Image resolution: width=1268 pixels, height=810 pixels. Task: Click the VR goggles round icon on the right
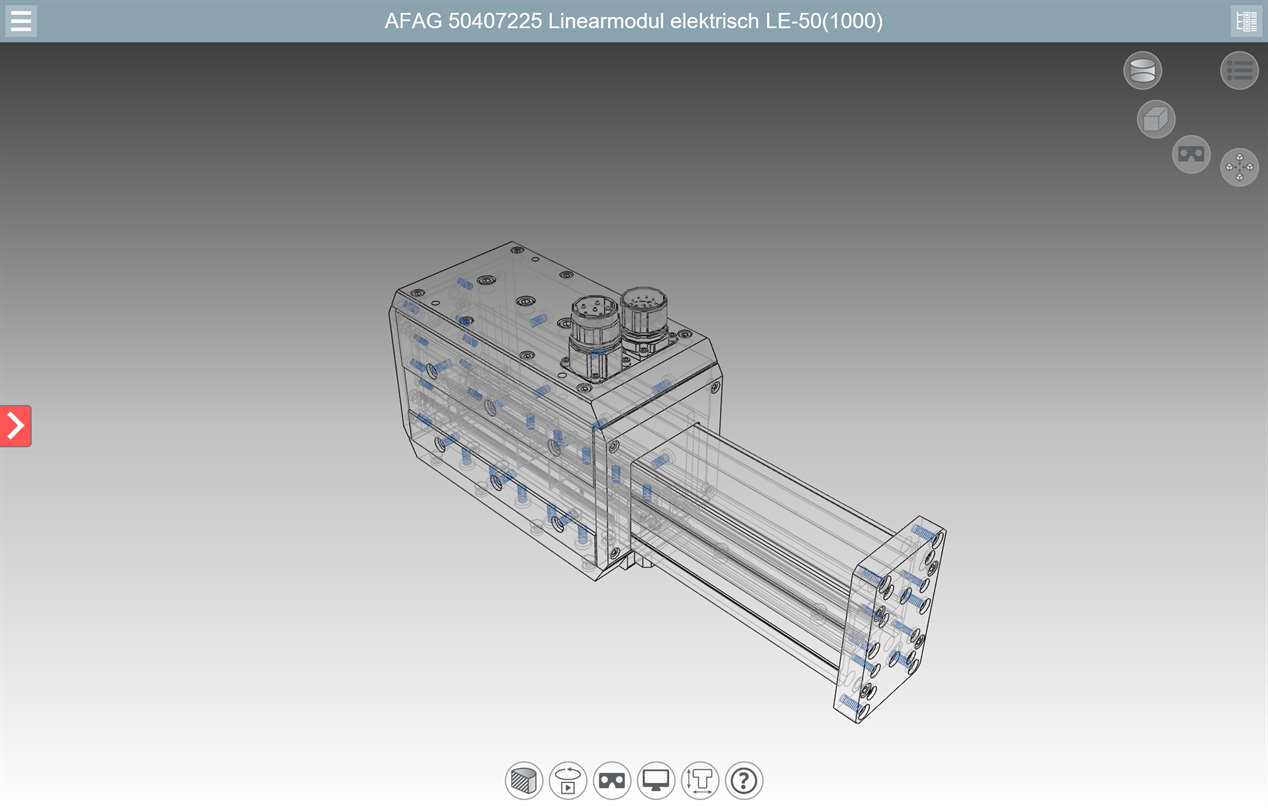pyautogui.click(x=1191, y=154)
